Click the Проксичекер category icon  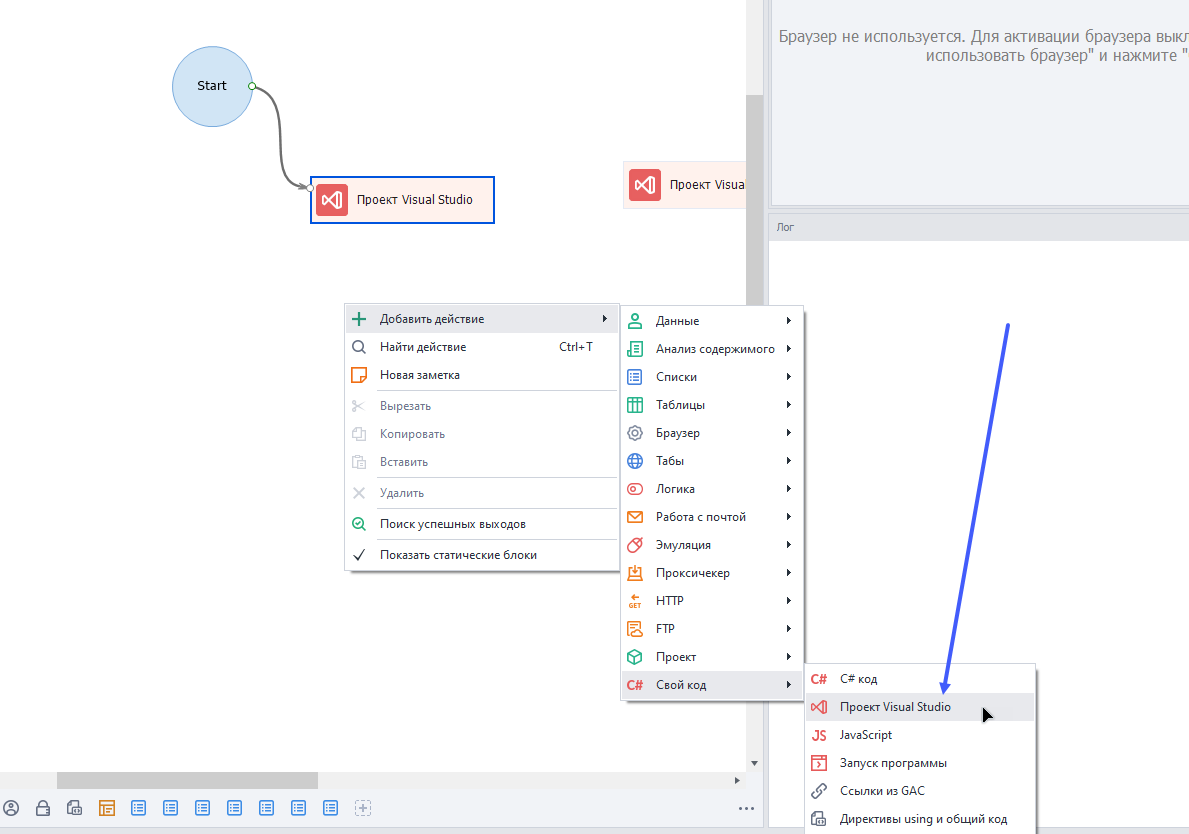click(x=635, y=573)
